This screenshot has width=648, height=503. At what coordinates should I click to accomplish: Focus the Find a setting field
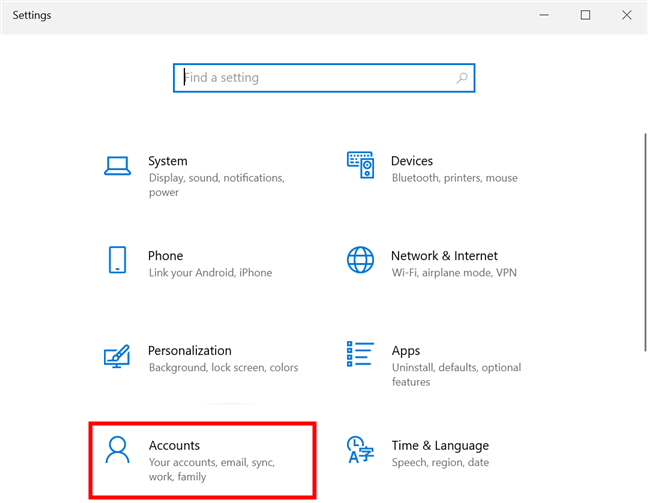pos(324,78)
